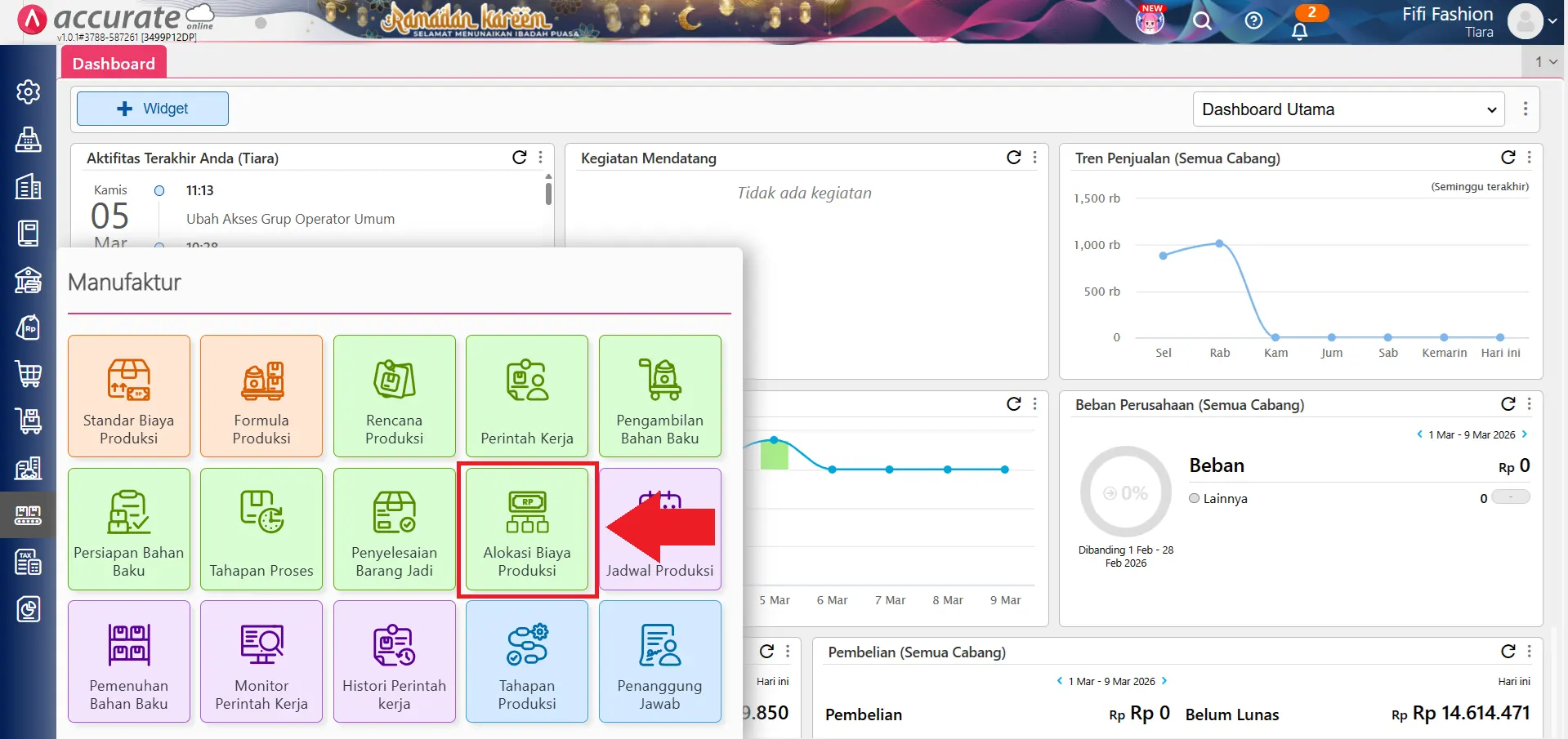Expand the user profile menu arrow
Viewport: 1568px width, 739px height.
[x=1552, y=22]
